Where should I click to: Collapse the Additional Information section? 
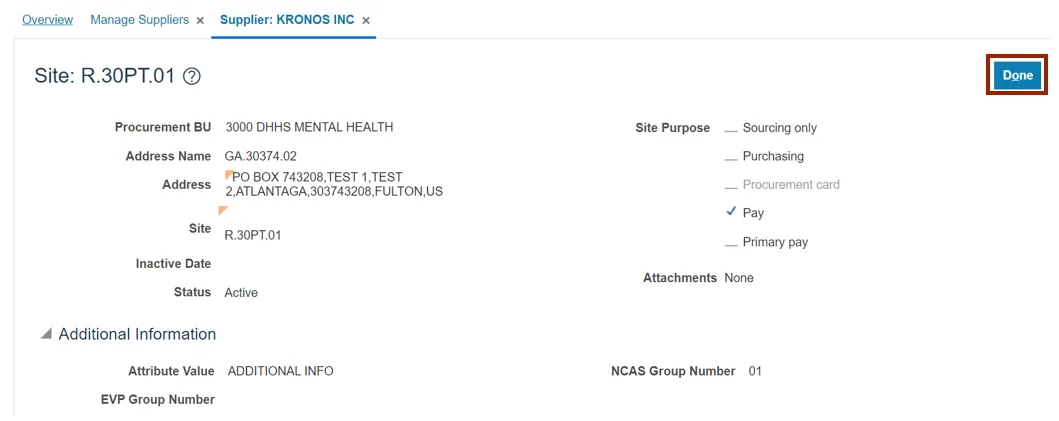click(x=46, y=334)
